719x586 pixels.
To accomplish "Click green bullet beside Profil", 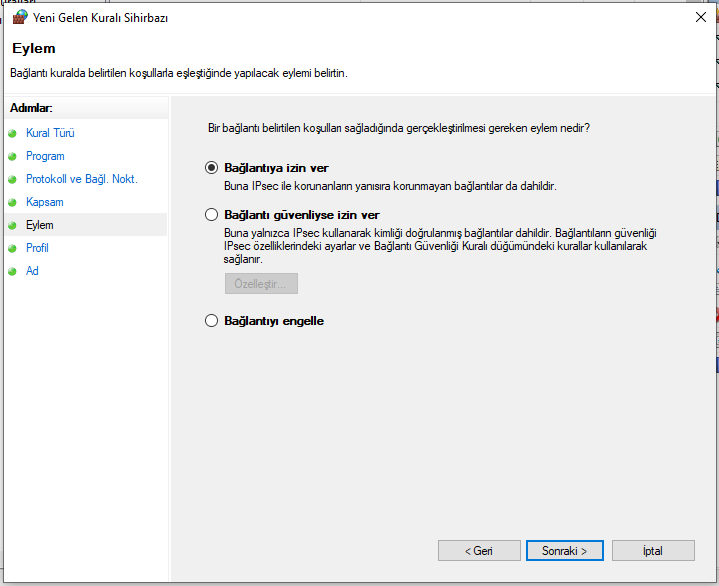I will (x=12, y=248).
